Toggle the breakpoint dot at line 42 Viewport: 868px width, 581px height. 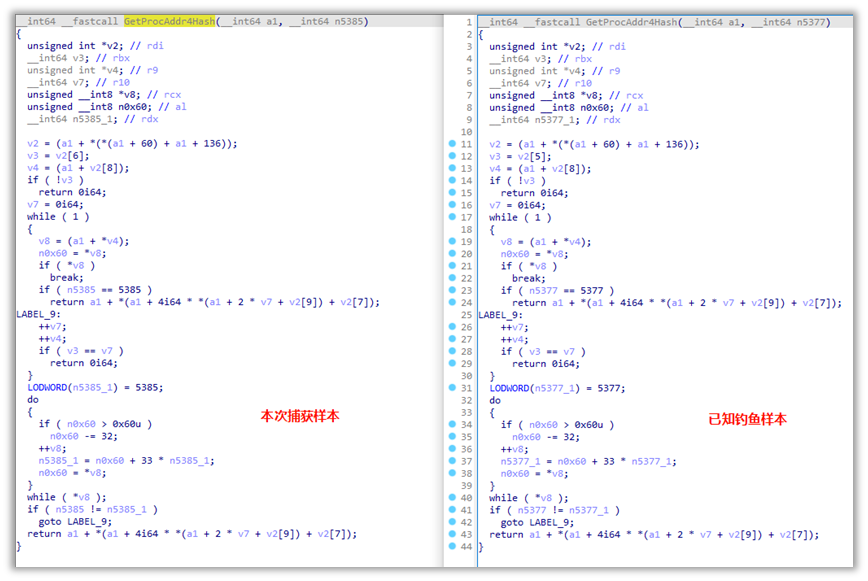click(x=452, y=522)
